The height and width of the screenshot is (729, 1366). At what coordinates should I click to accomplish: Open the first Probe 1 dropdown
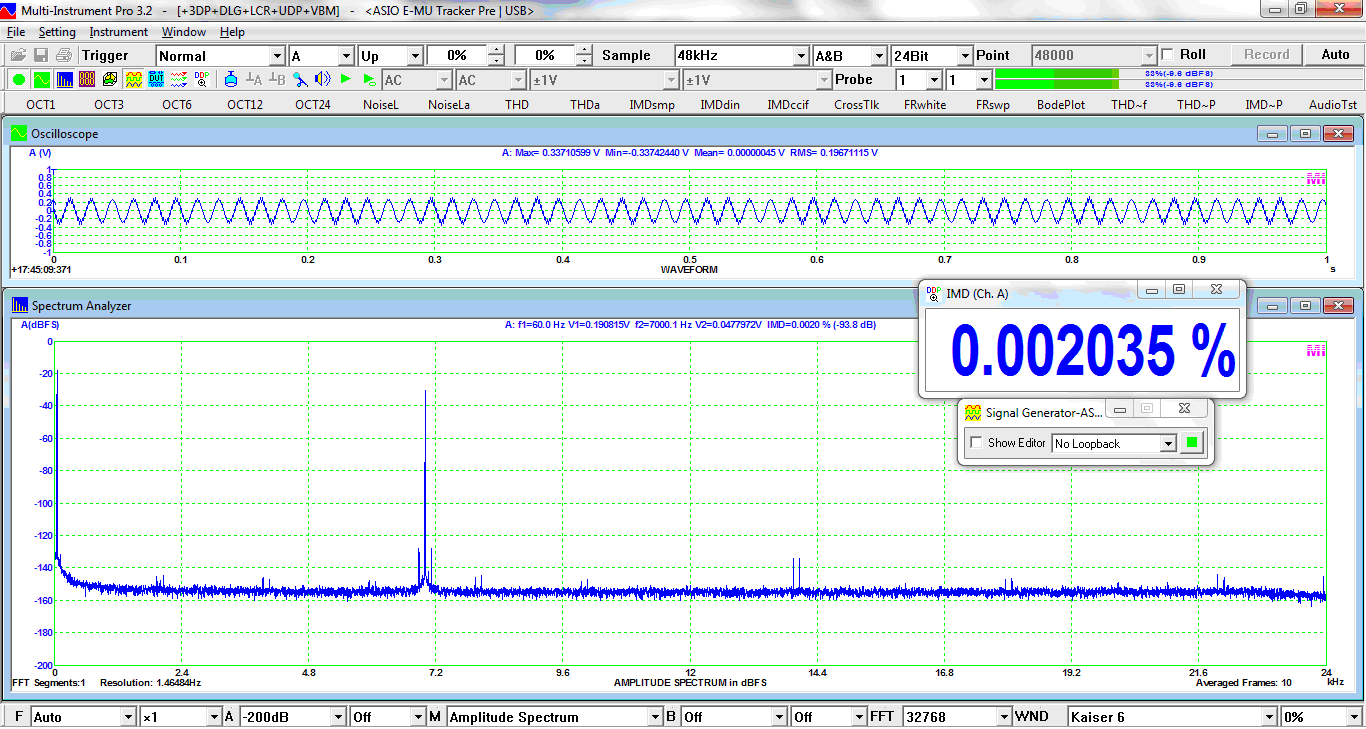click(x=919, y=80)
